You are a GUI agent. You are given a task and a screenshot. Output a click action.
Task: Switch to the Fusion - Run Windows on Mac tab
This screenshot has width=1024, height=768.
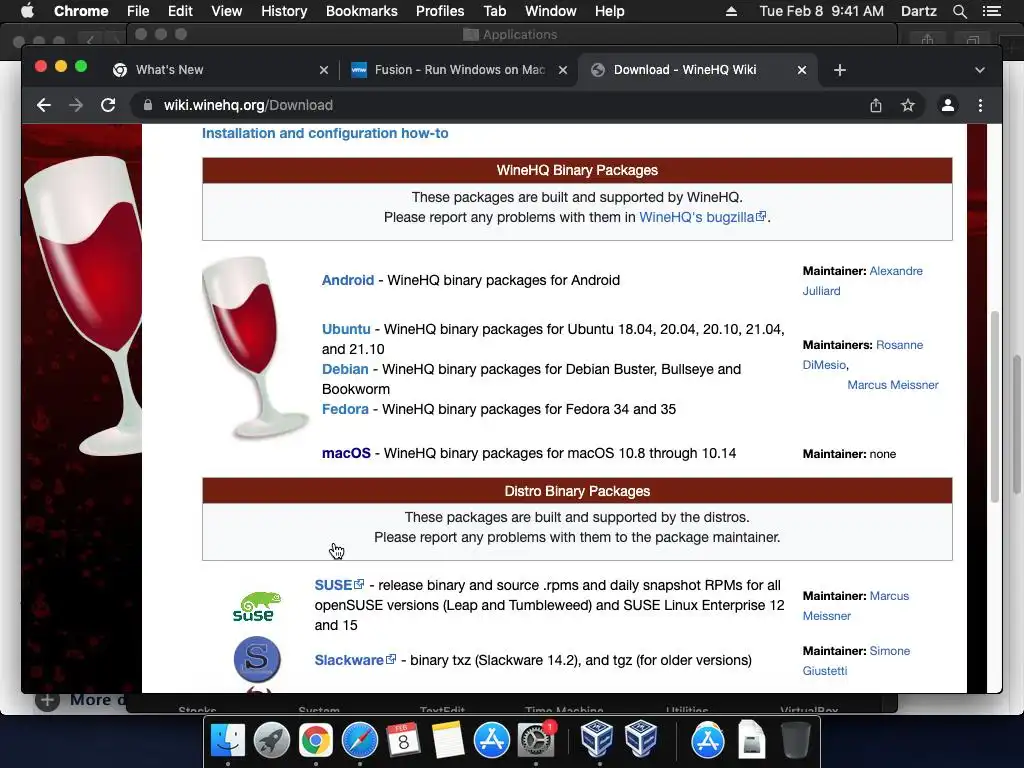point(458,70)
